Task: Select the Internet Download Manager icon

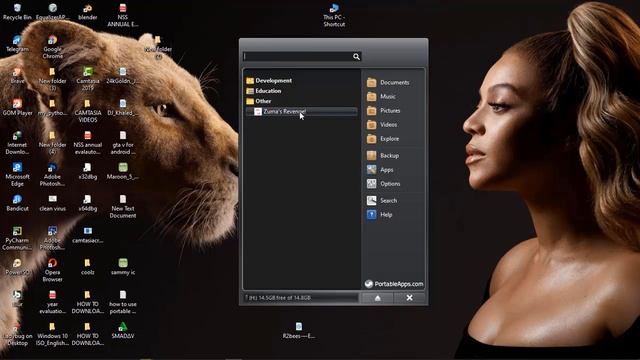Action: pos(17,142)
